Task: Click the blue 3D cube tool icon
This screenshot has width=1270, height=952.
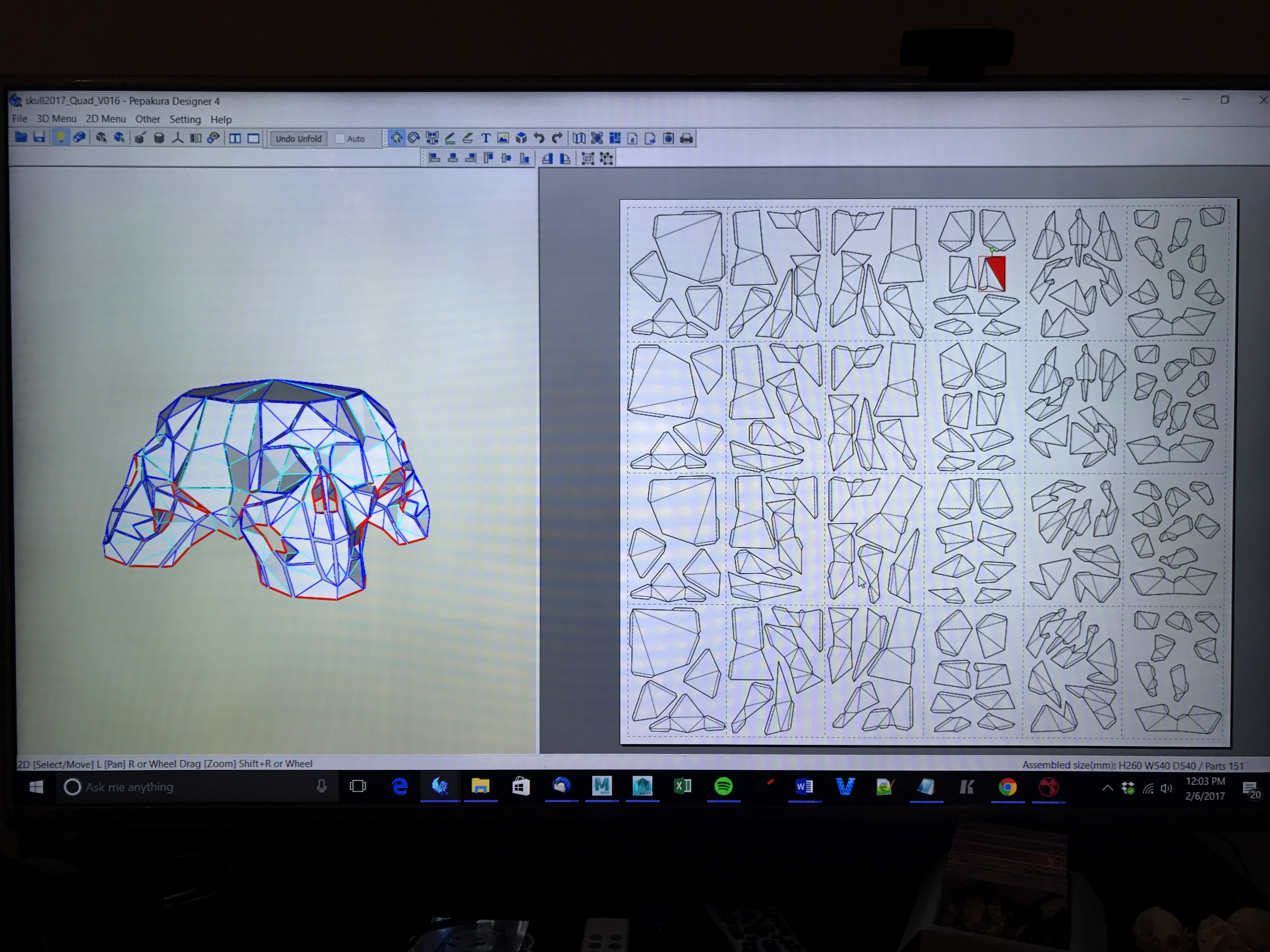Action: point(521,138)
